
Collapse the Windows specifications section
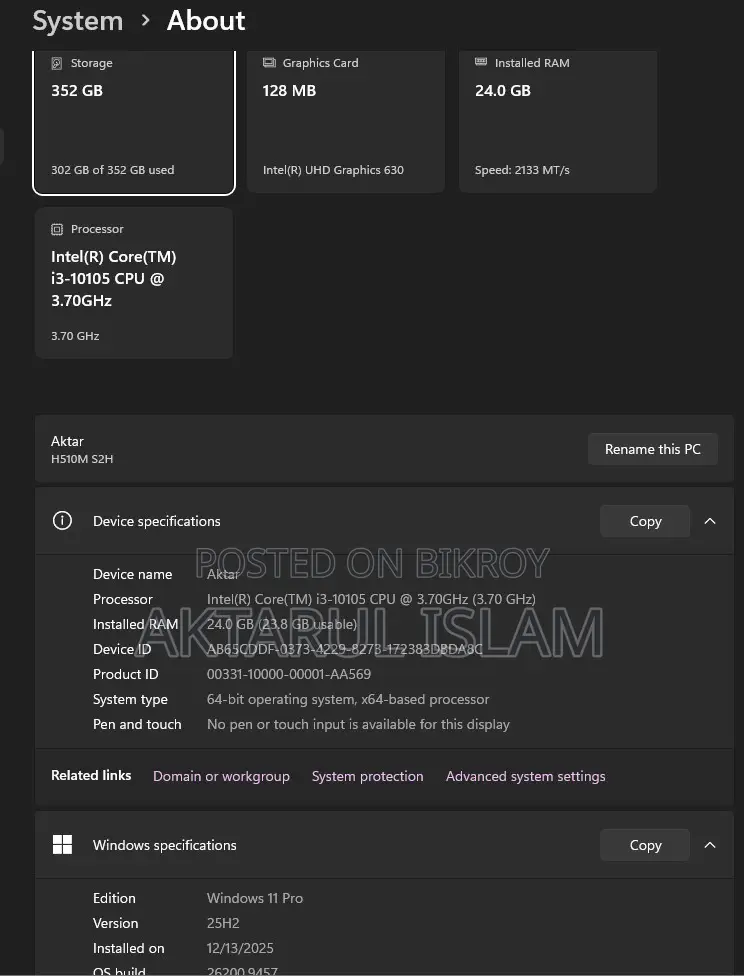point(710,845)
